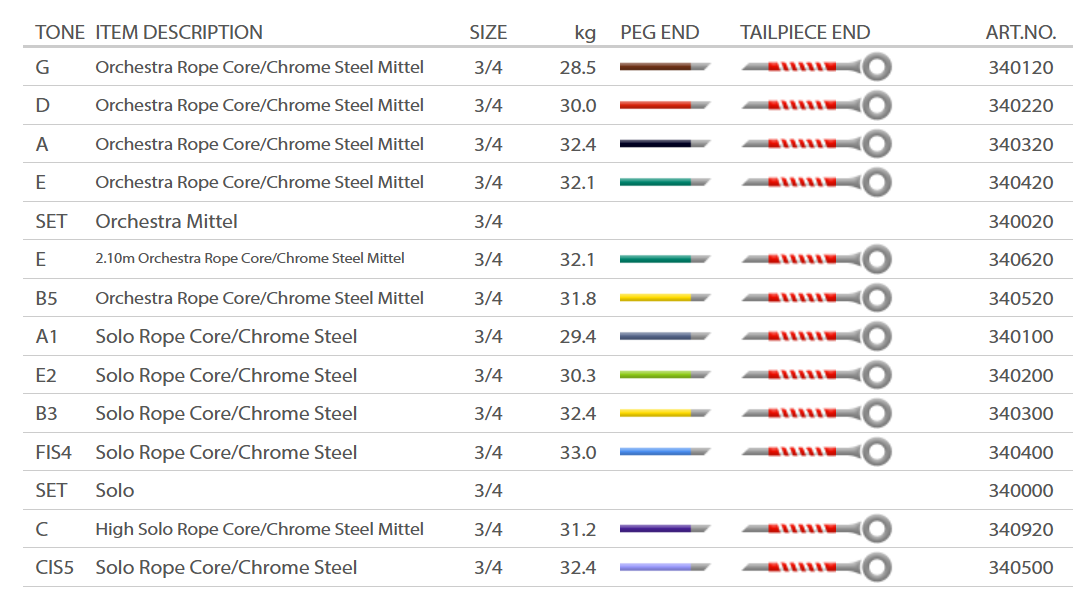Select High Solo Rope Core/Chrome Steel Mittel item
Viewport: 1089px width, 613px height.
259,529
